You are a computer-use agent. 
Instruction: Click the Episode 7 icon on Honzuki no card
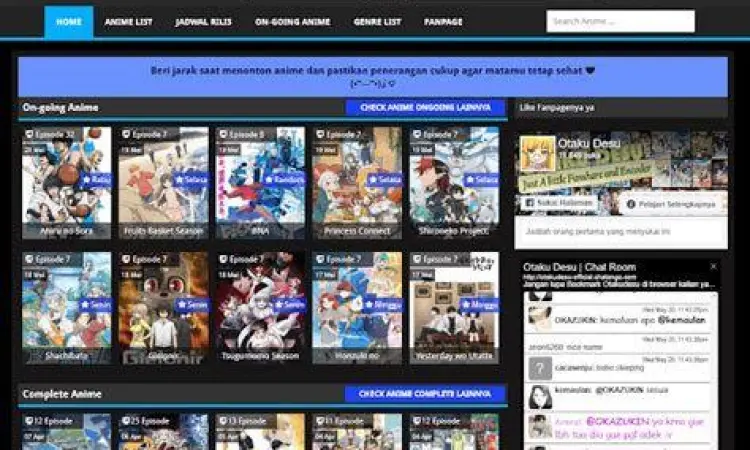[318, 259]
